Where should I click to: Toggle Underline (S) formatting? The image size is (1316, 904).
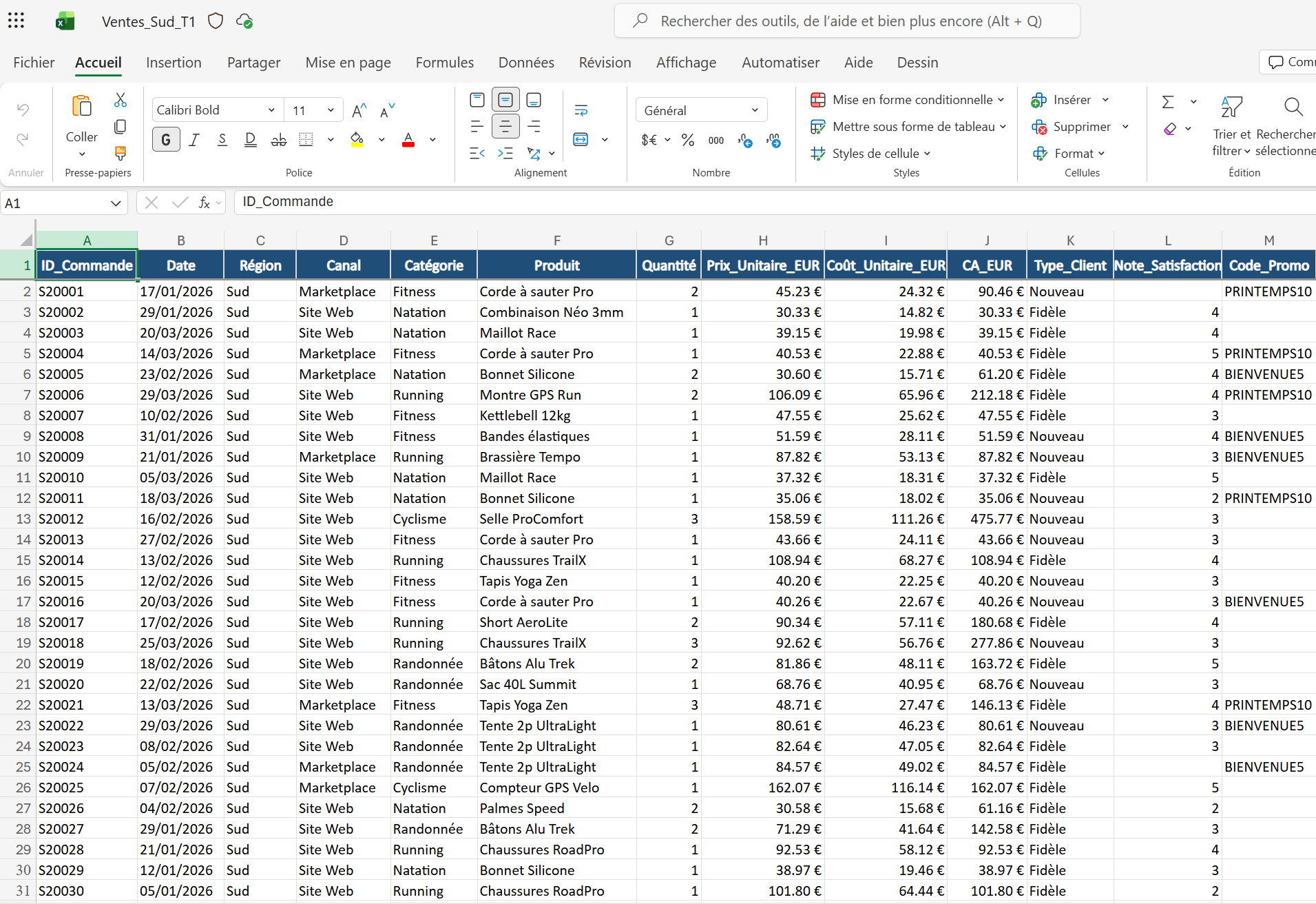coord(222,140)
